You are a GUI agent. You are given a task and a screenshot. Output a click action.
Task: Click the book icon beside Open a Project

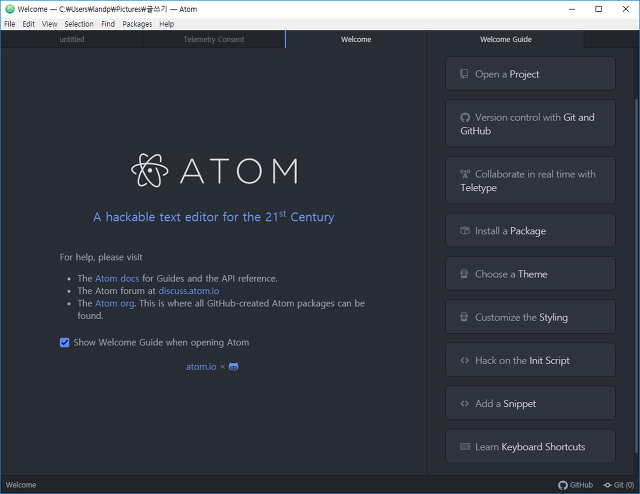pos(464,74)
